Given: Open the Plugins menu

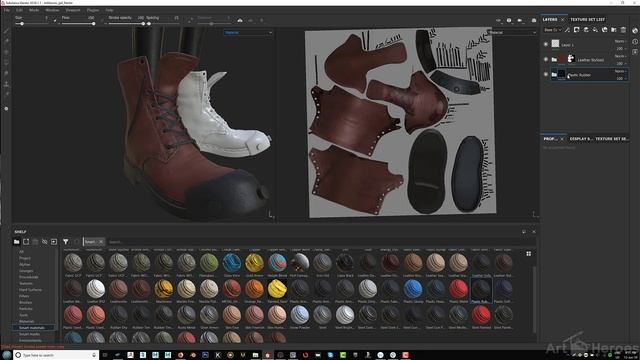Looking at the screenshot, I should coord(93,10).
